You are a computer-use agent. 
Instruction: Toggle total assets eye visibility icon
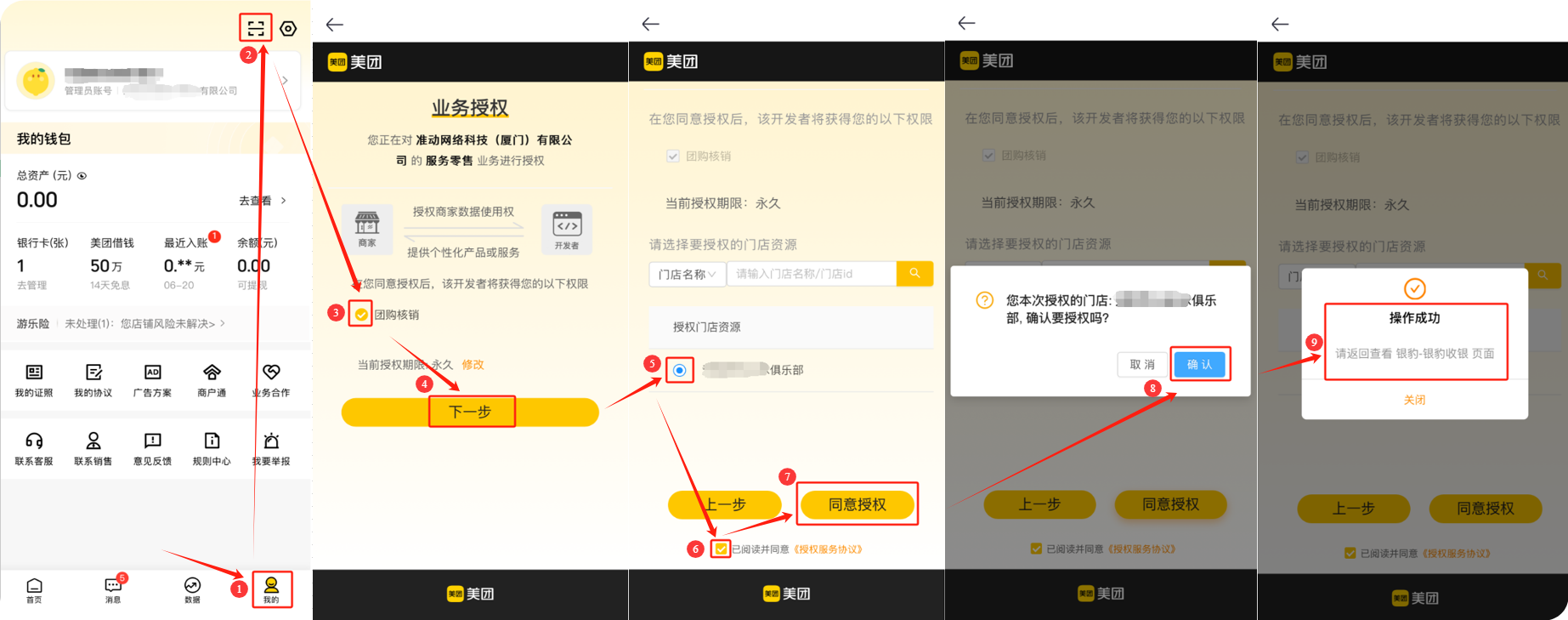(82, 176)
